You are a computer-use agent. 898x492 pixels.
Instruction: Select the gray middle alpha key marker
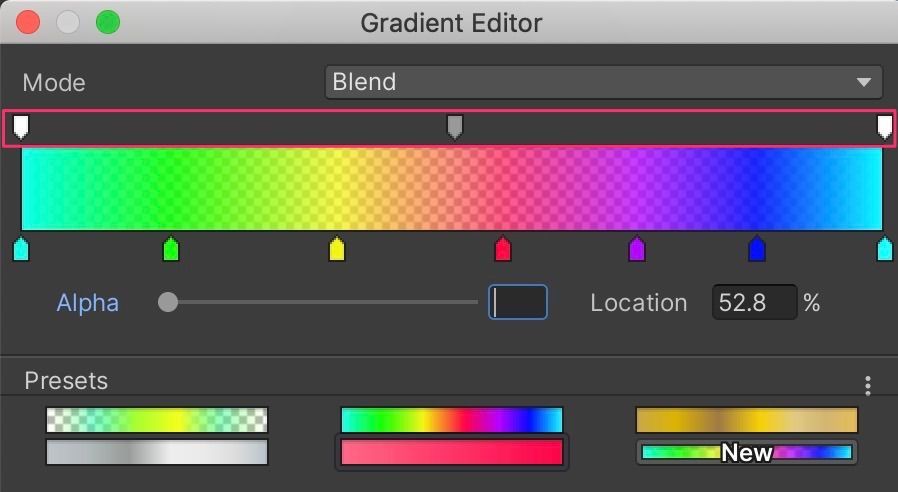tap(455, 127)
